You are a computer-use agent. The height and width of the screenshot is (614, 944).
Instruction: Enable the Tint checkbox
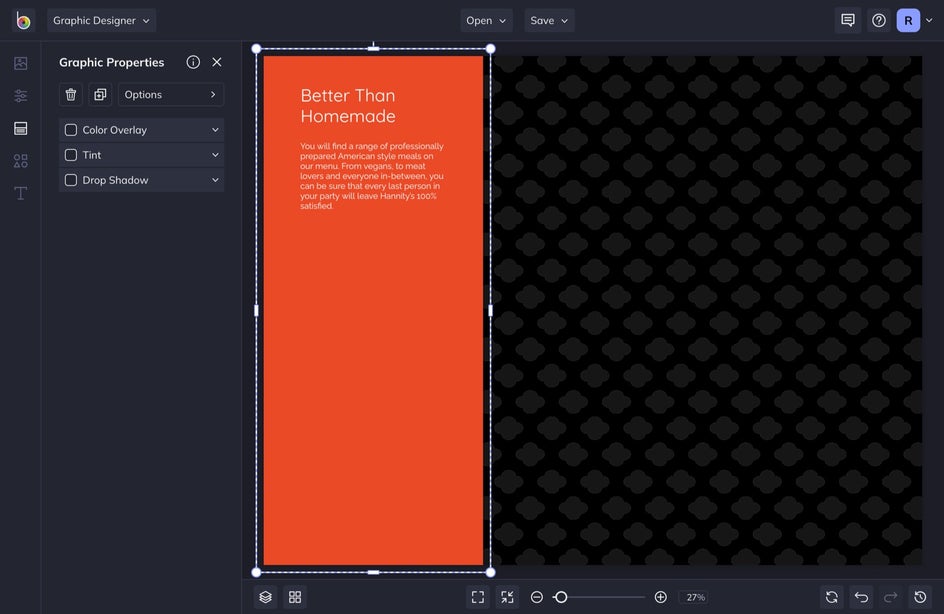coord(71,155)
